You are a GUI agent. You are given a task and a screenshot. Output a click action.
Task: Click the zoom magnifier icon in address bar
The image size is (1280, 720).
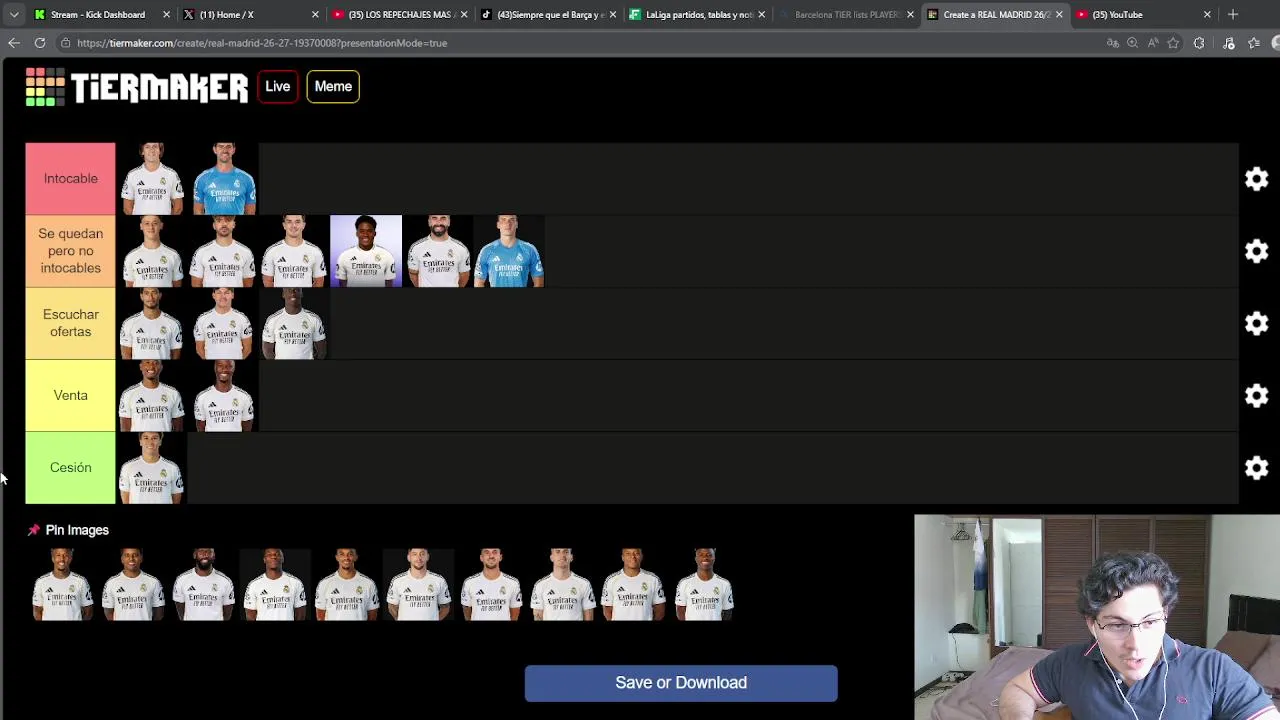[1132, 43]
